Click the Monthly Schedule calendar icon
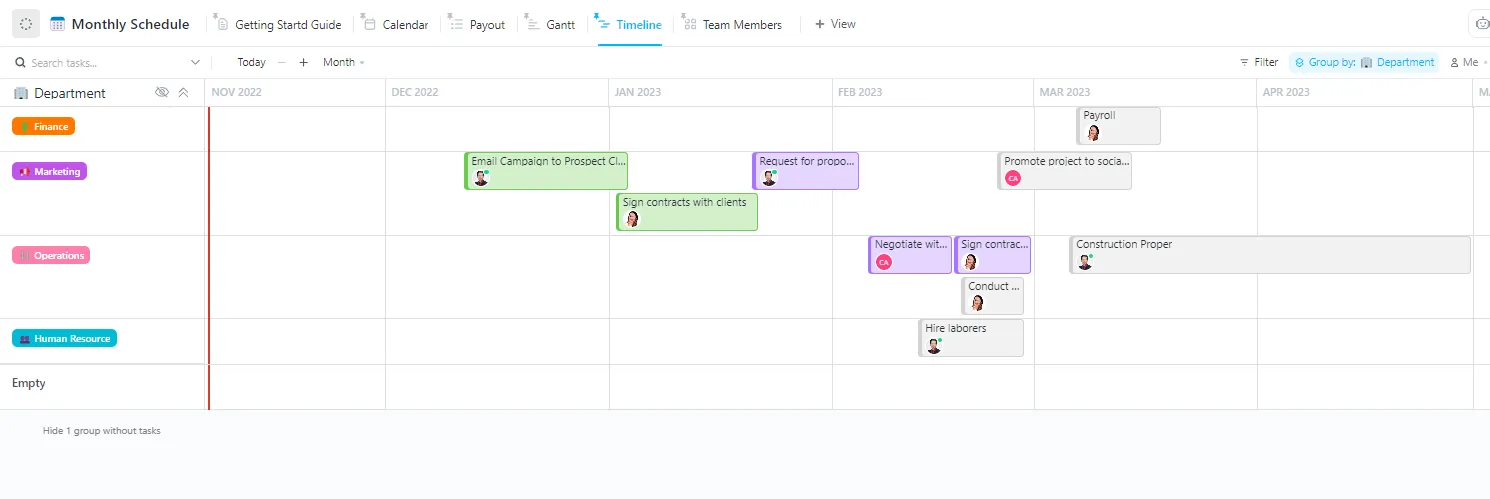 tap(57, 24)
